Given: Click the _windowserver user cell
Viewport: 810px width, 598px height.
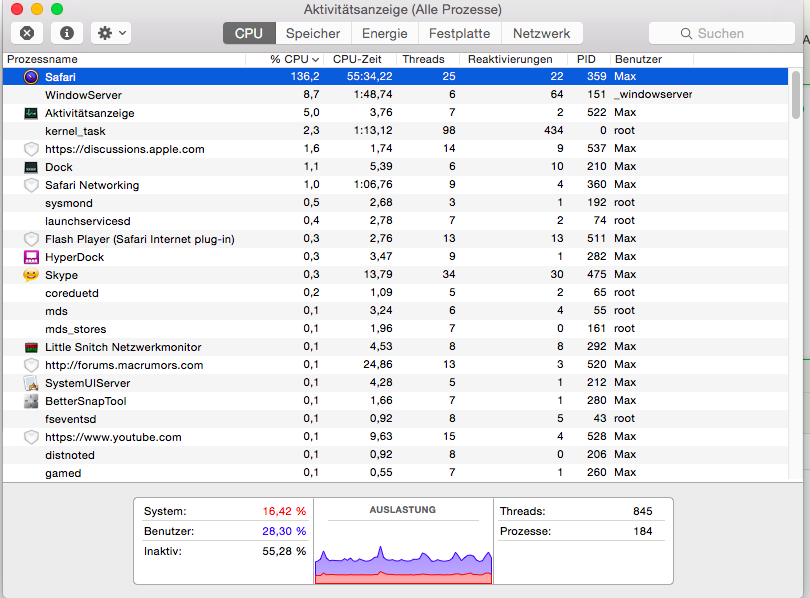Looking at the screenshot, I should tap(653, 95).
